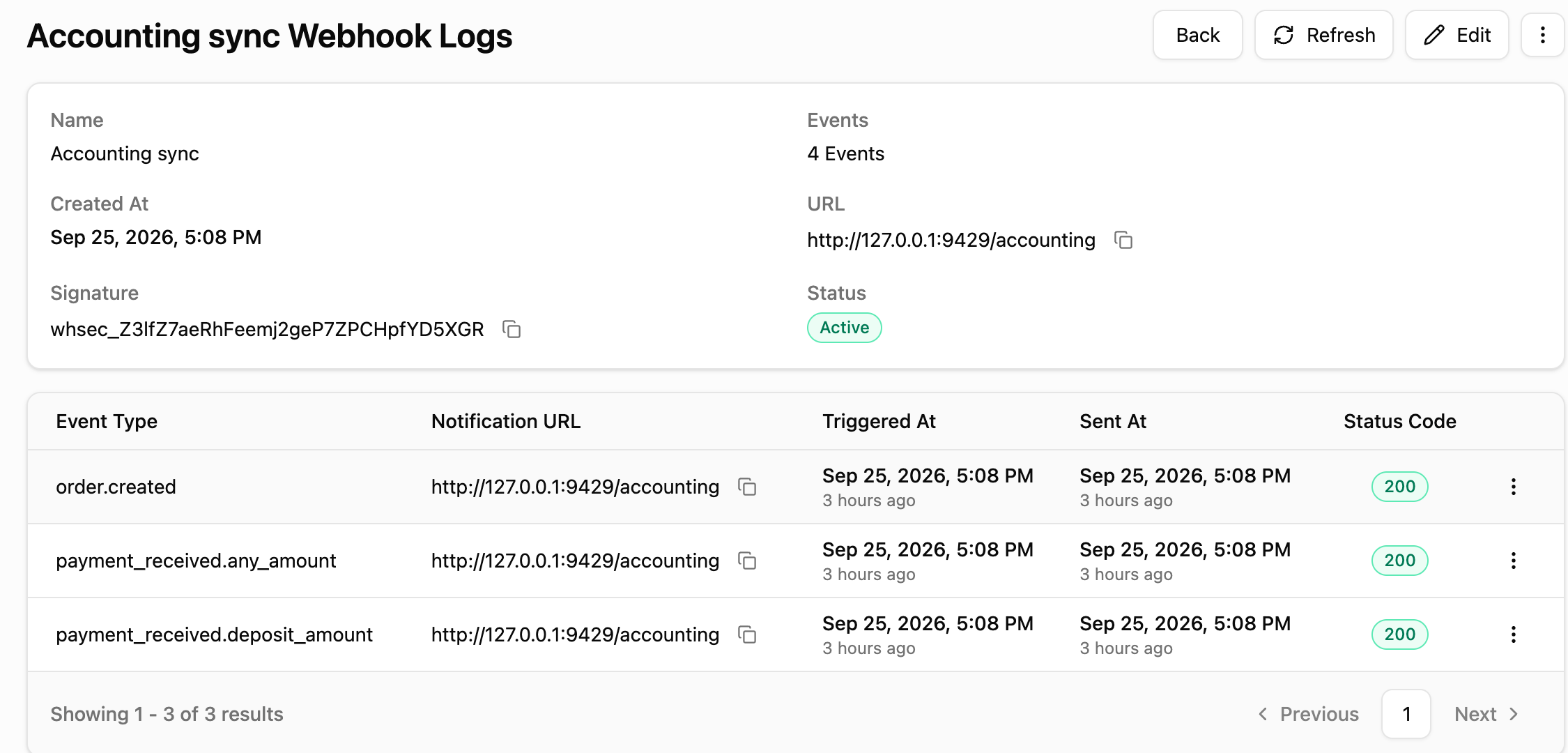Click the payment_received.any_amount event type
The height and width of the screenshot is (753, 1568).
point(196,561)
